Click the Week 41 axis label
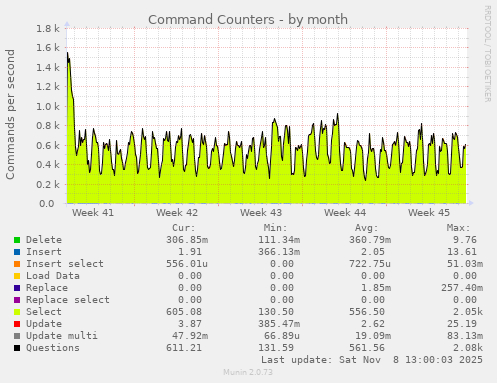This screenshot has height=383, width=497. (93, 212)
